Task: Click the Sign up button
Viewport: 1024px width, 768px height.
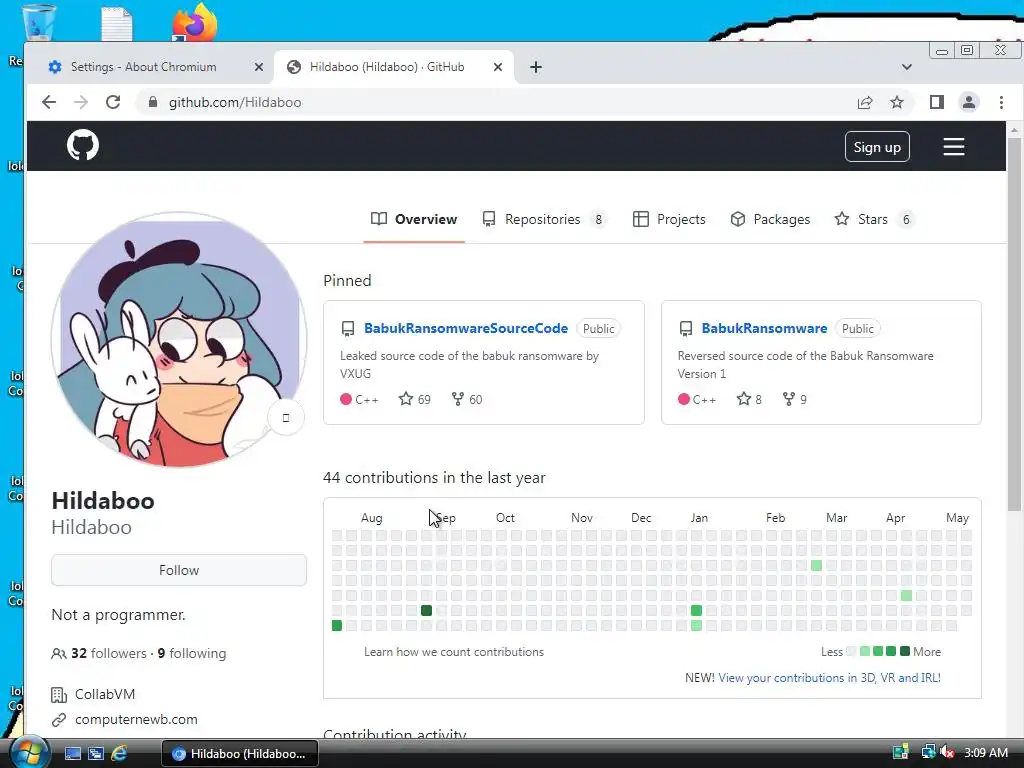Action: tap(877, 147)
